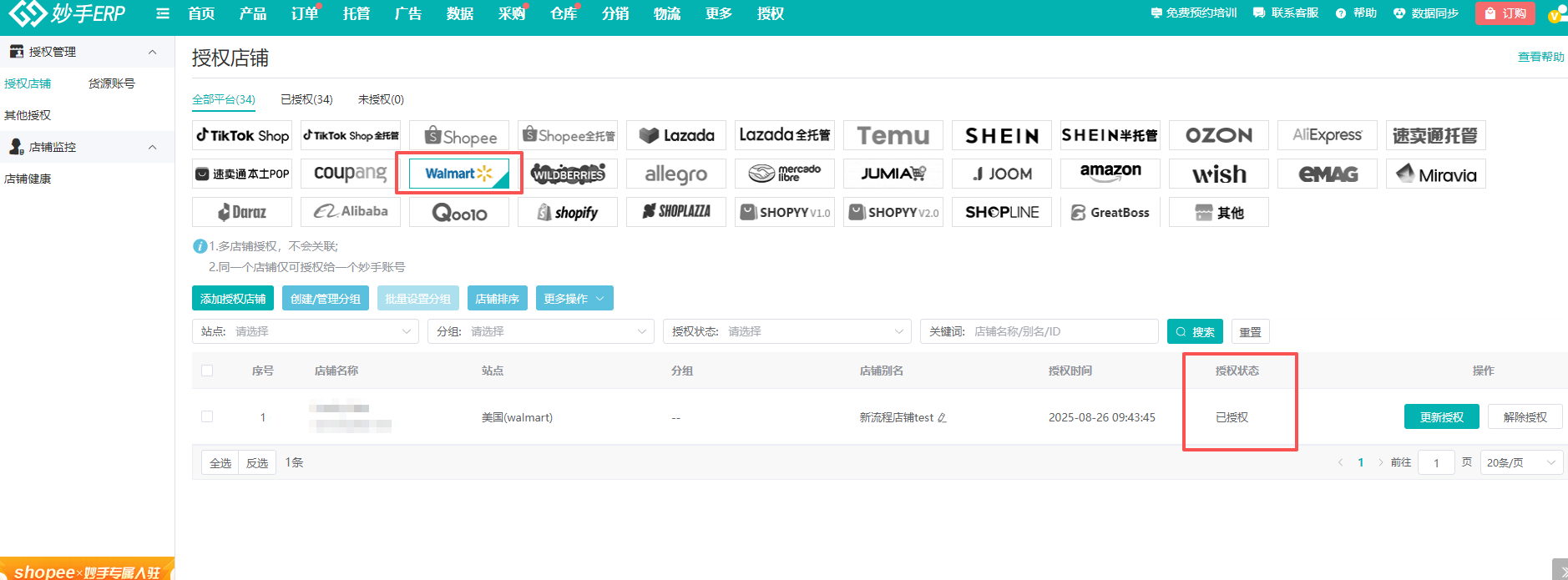Select the Shopee platform tile
1568x580 pixels.
[459, 135]
